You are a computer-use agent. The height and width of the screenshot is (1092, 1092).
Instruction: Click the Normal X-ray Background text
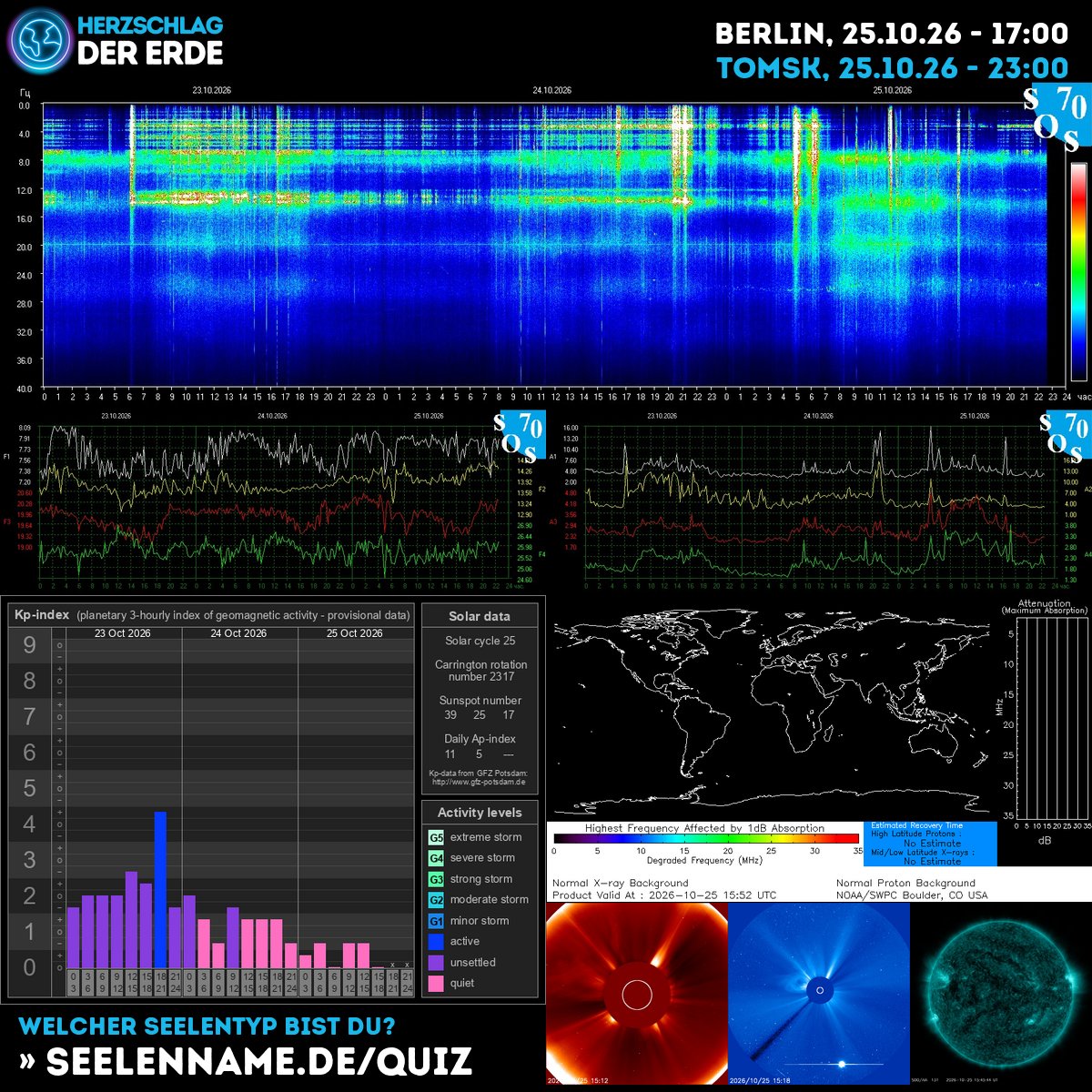click(621, 883)
